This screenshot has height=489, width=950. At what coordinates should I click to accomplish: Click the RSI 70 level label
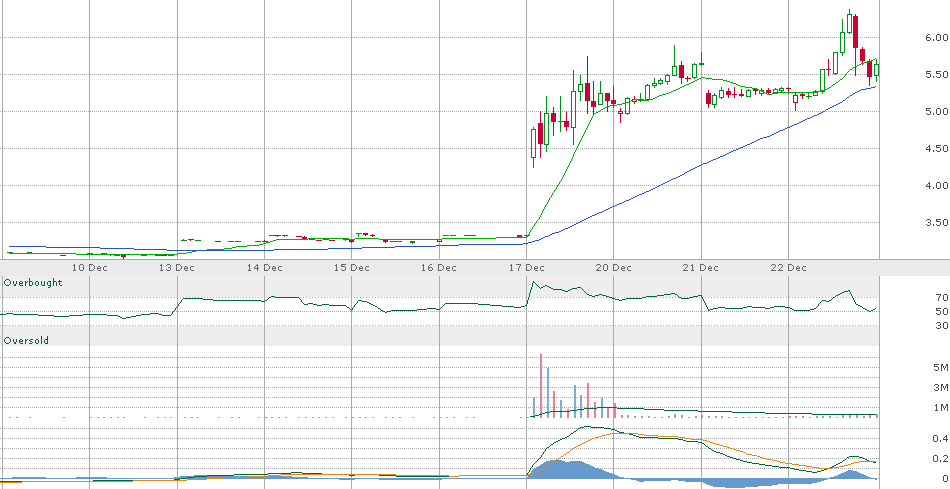pos(942,298)
